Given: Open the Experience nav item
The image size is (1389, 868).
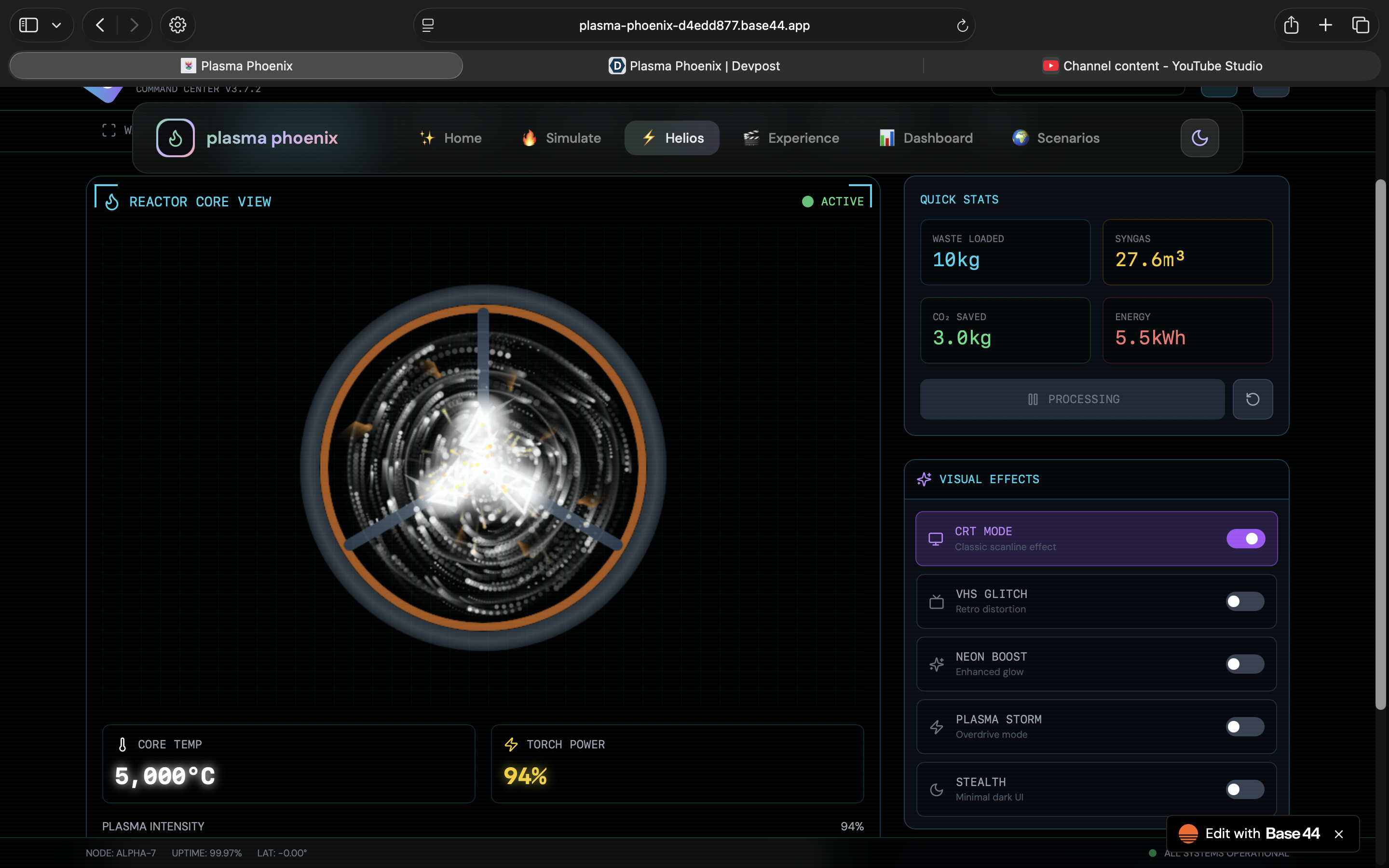Looking at the screenshot, I should click(x=791, y=138).
